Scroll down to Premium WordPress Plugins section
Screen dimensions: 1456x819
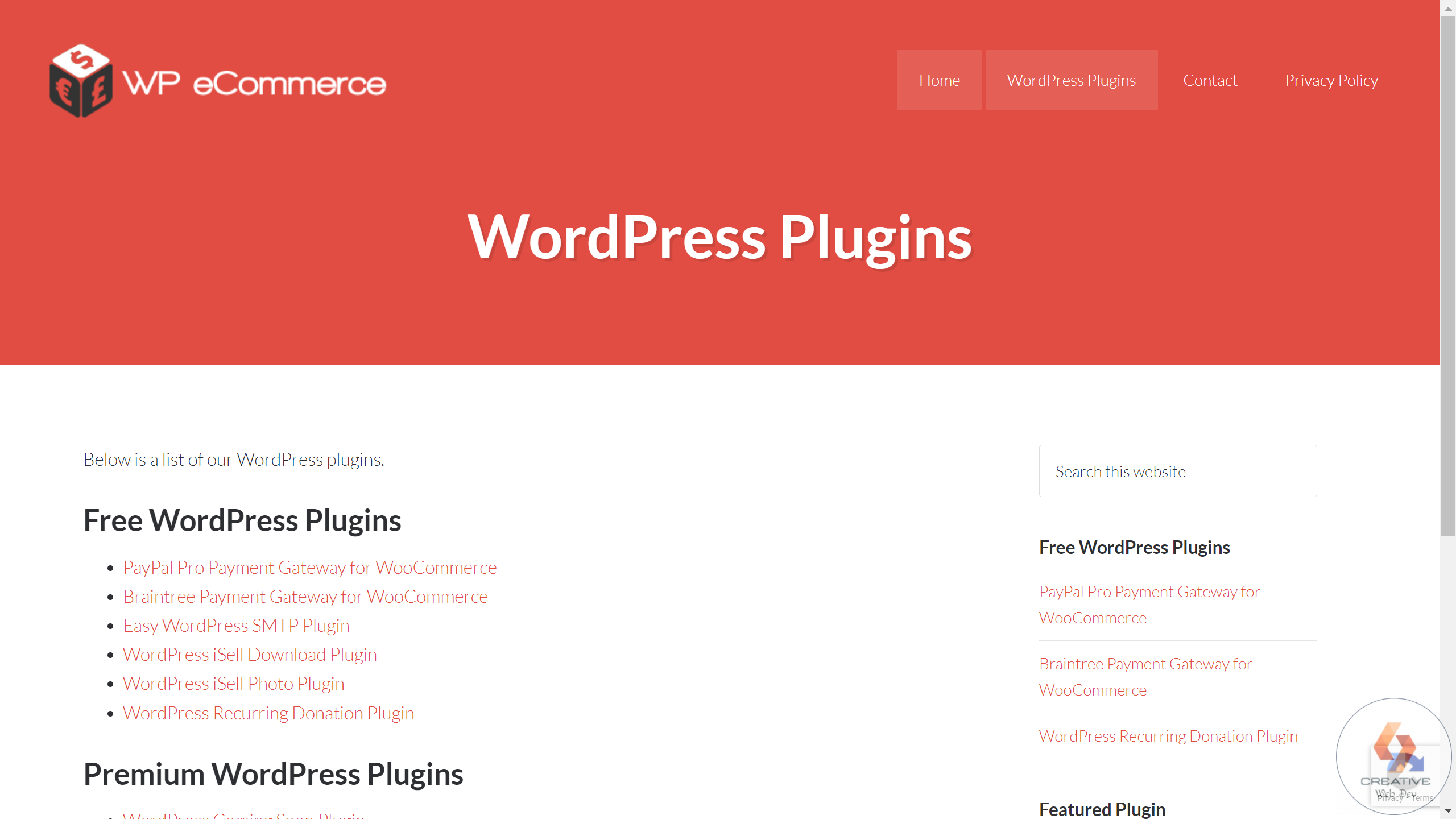click(273, 773)
